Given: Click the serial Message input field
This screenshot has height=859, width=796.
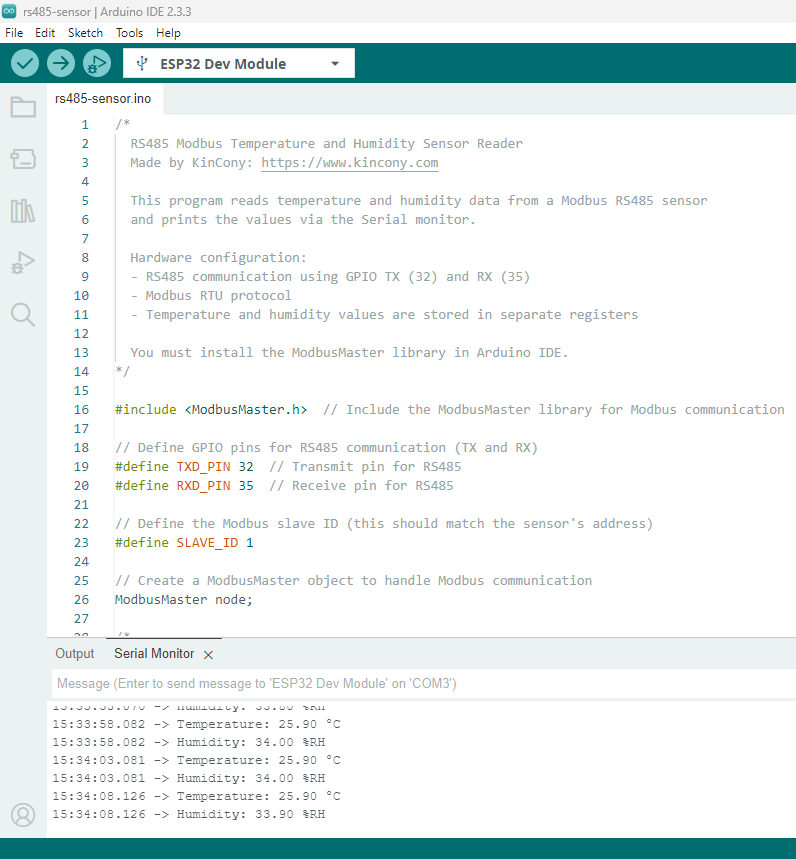Looking at the screenshot, I should click(x=420, y=684).
